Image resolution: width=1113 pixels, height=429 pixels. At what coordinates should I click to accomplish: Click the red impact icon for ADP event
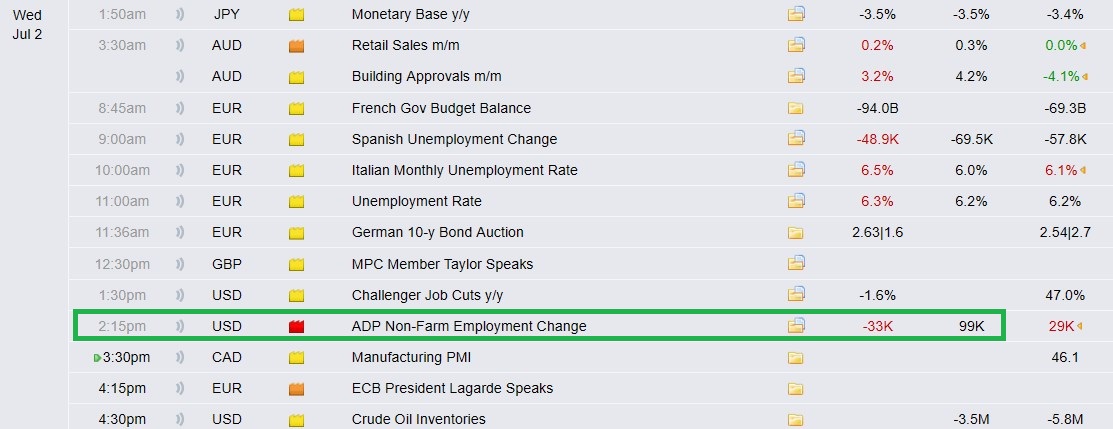(x=296, y=326)
